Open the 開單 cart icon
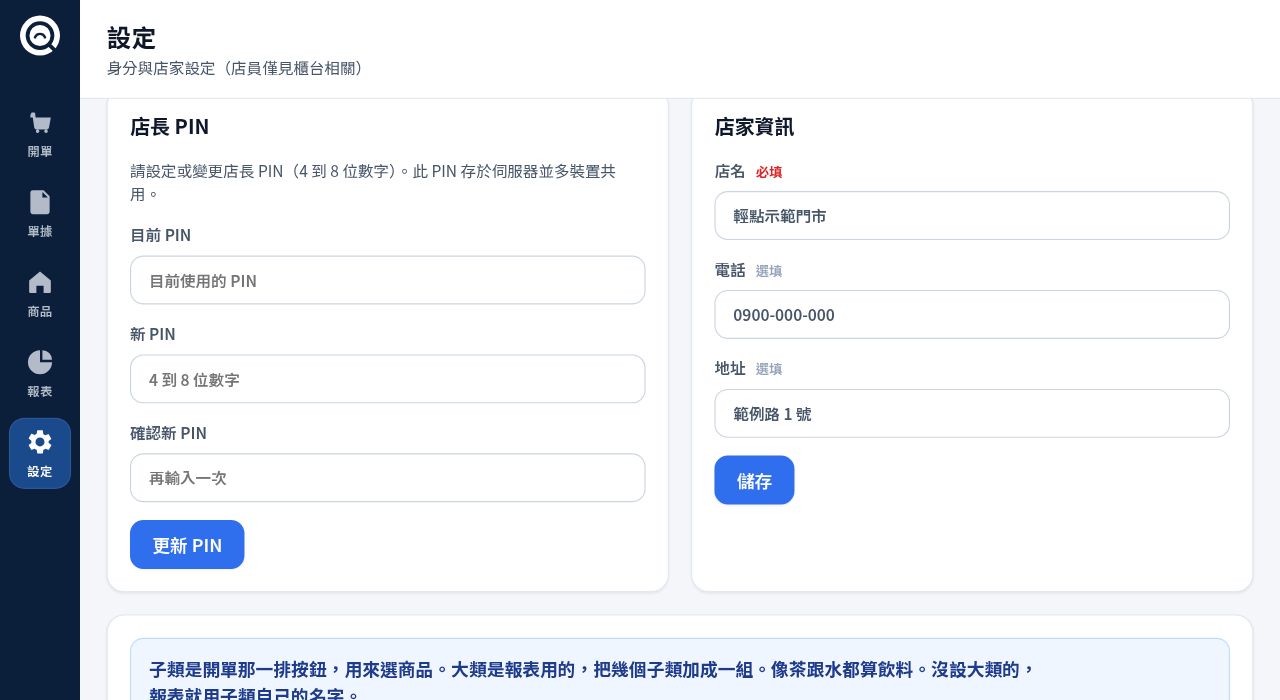This screenshot has width=1280, height=700. pos(40,123)
